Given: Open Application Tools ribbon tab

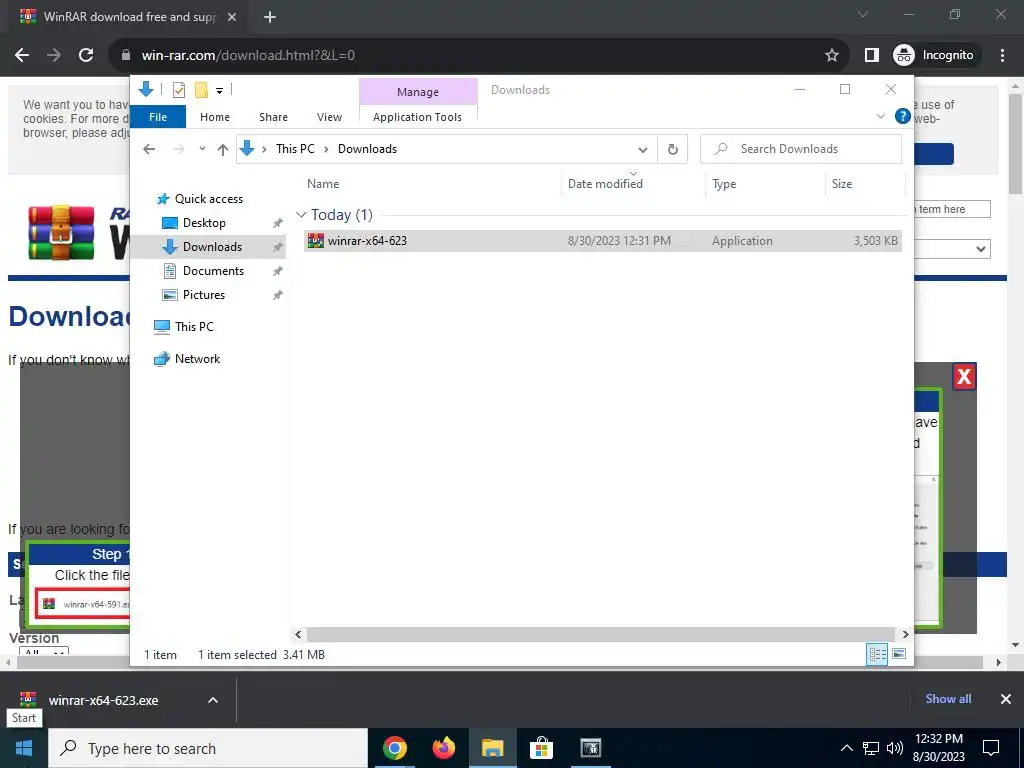Looking at the screenshot, I should [417, 117].
